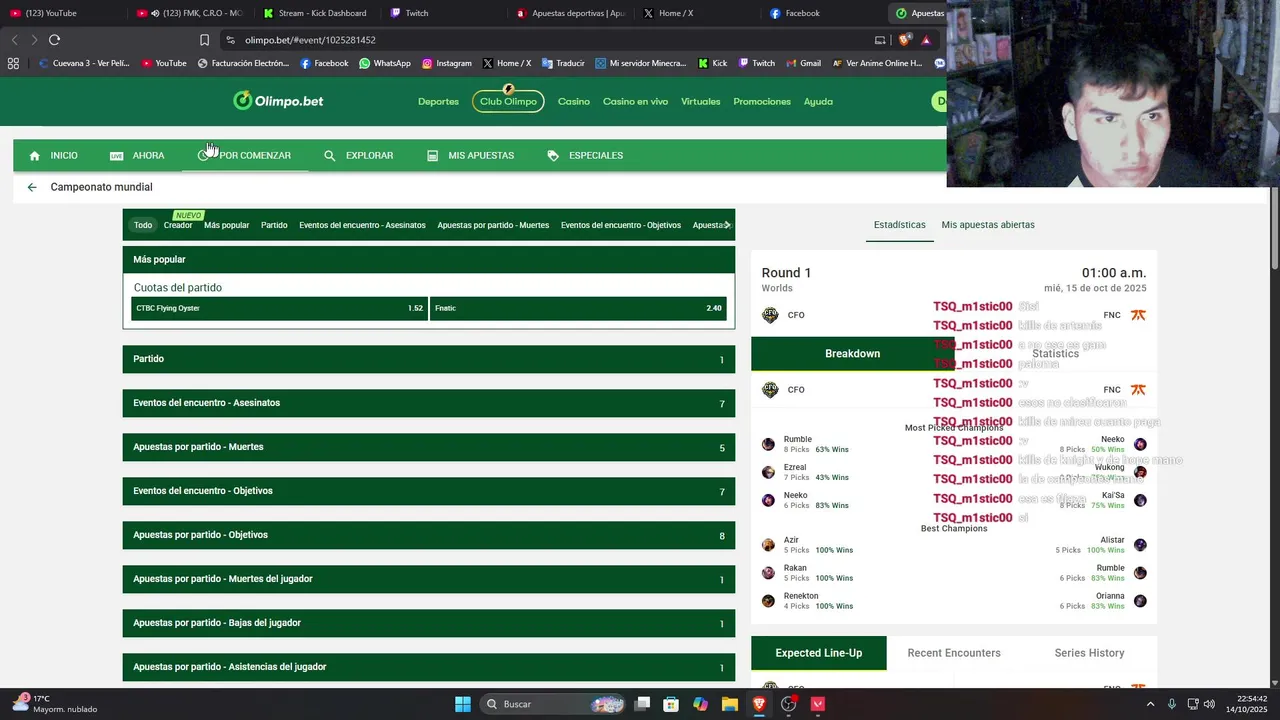This screenshot has width=1280, height=720.
Task: Open the Gmail bookmark
Action: pos(802,63)
